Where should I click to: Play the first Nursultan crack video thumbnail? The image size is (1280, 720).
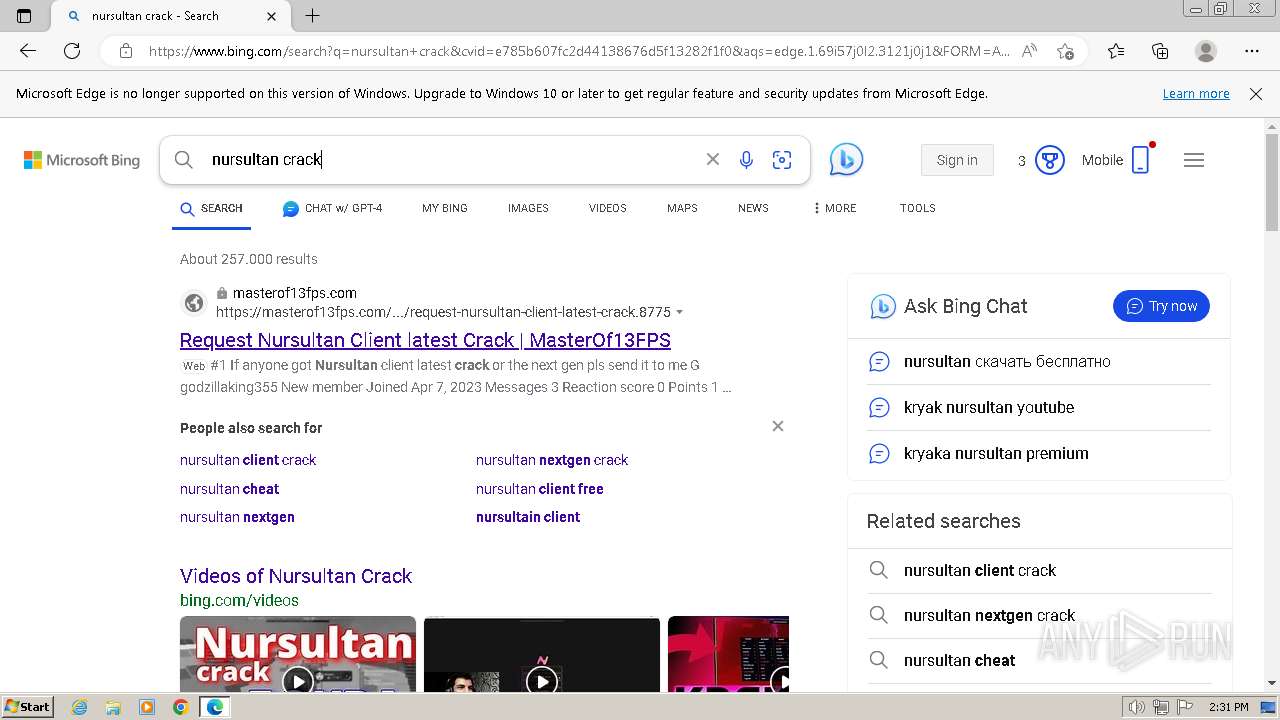298,654
